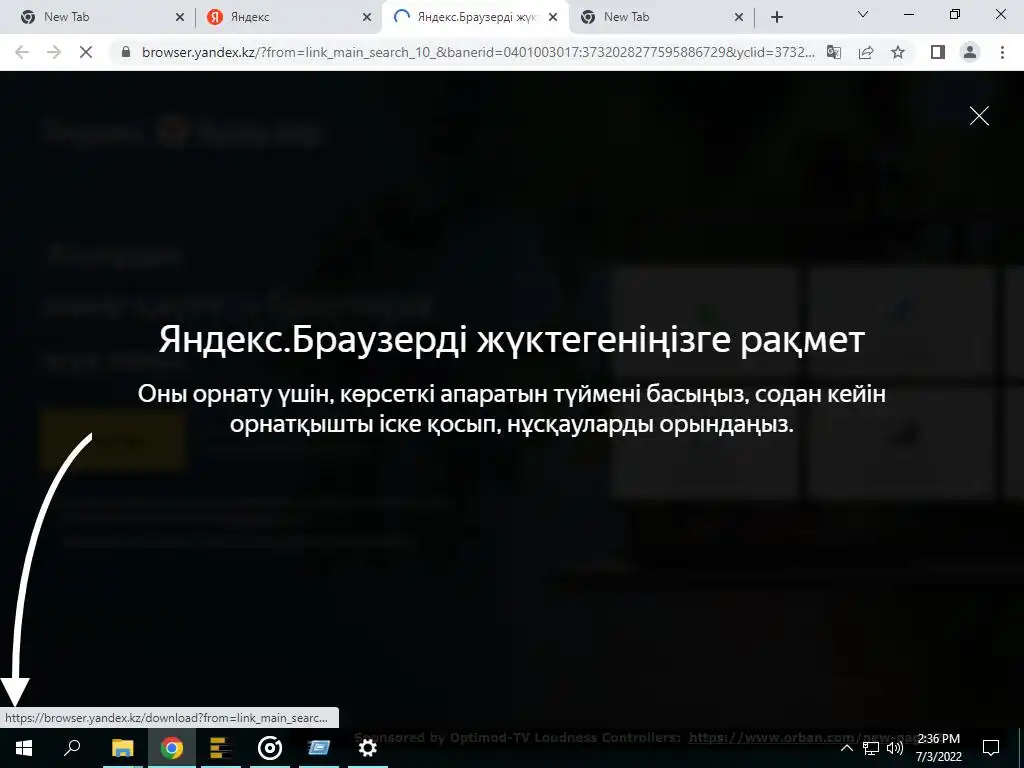The height and width of the screenshot is (768, 1024).
Task: Click the network tray icon
Action: (871, 748)
